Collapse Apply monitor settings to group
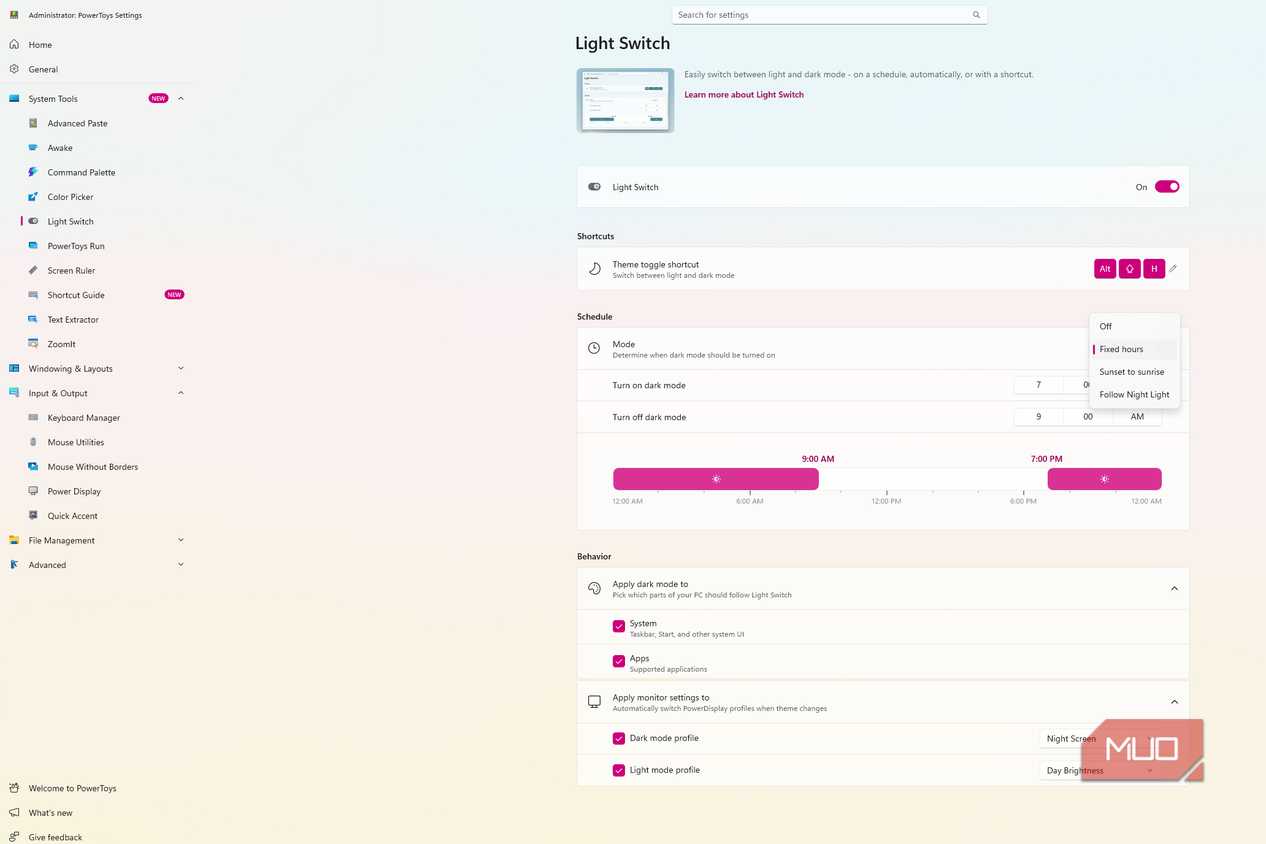Screen dimensions: 1266x844 [1174, 702]
